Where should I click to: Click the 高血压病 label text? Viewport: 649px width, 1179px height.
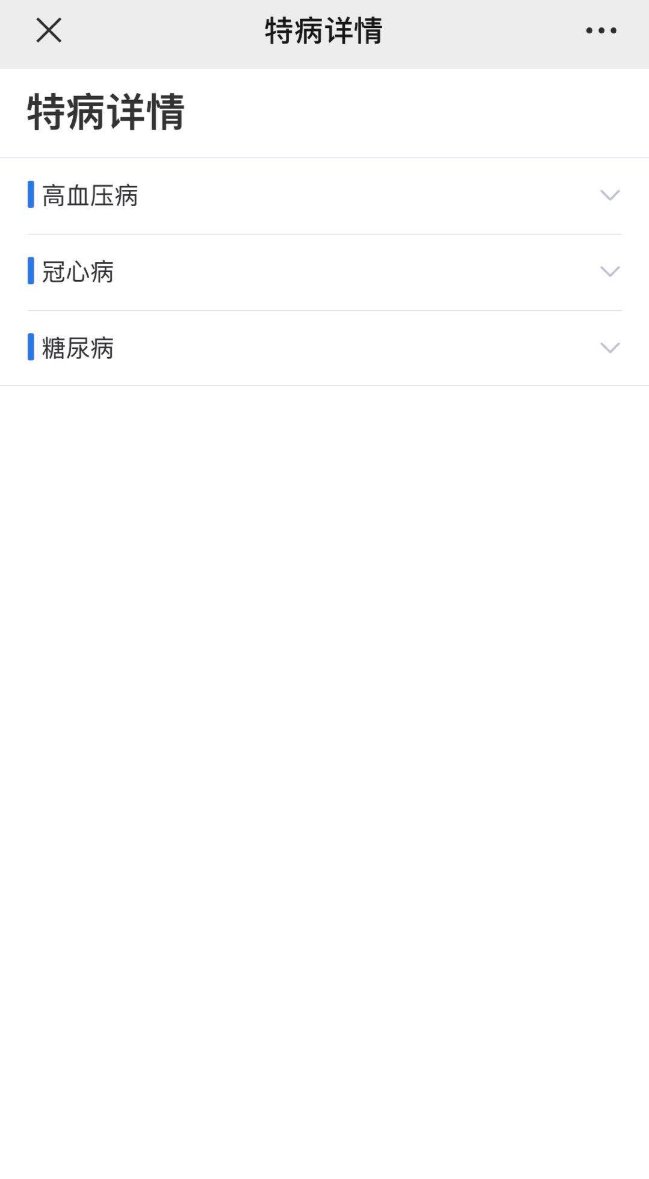click(x=90, y=196)
